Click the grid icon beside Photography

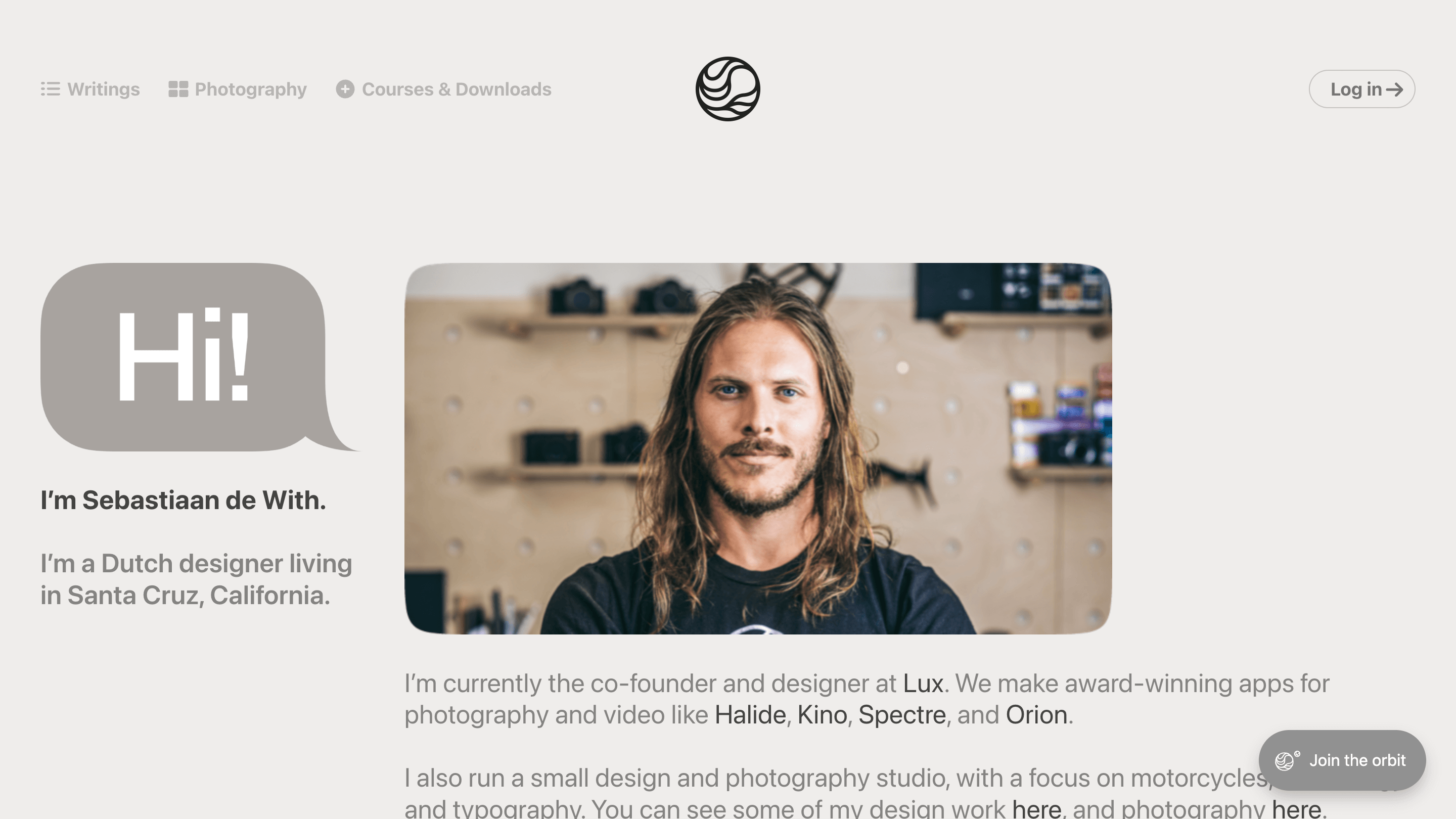click(x=178, y=89)
